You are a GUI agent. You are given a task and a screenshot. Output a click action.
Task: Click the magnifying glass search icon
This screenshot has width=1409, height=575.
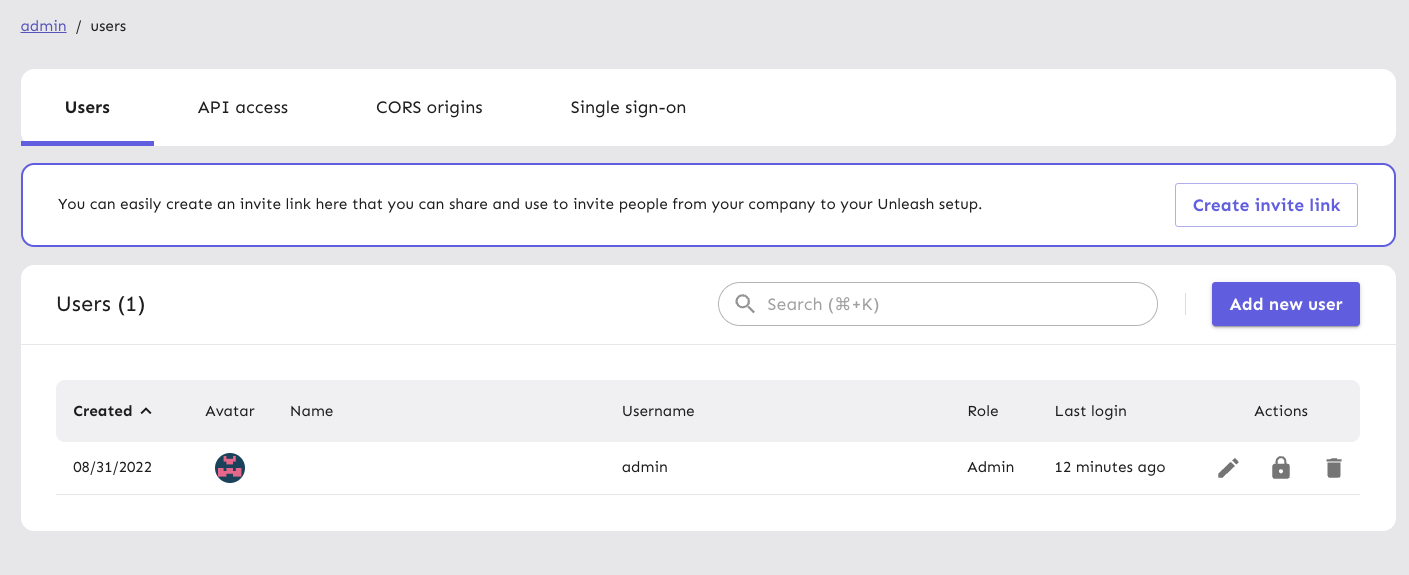(745, 304)
